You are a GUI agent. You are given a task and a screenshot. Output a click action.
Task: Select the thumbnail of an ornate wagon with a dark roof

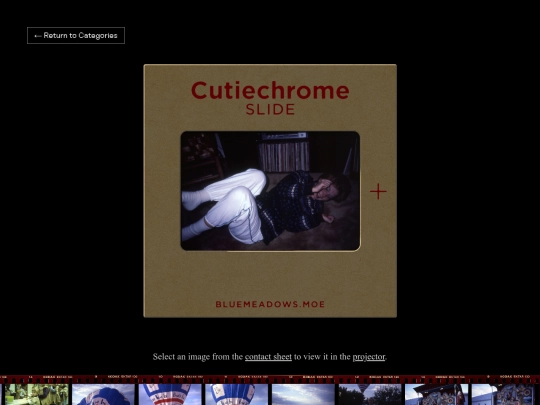click(x=436, y=395)
